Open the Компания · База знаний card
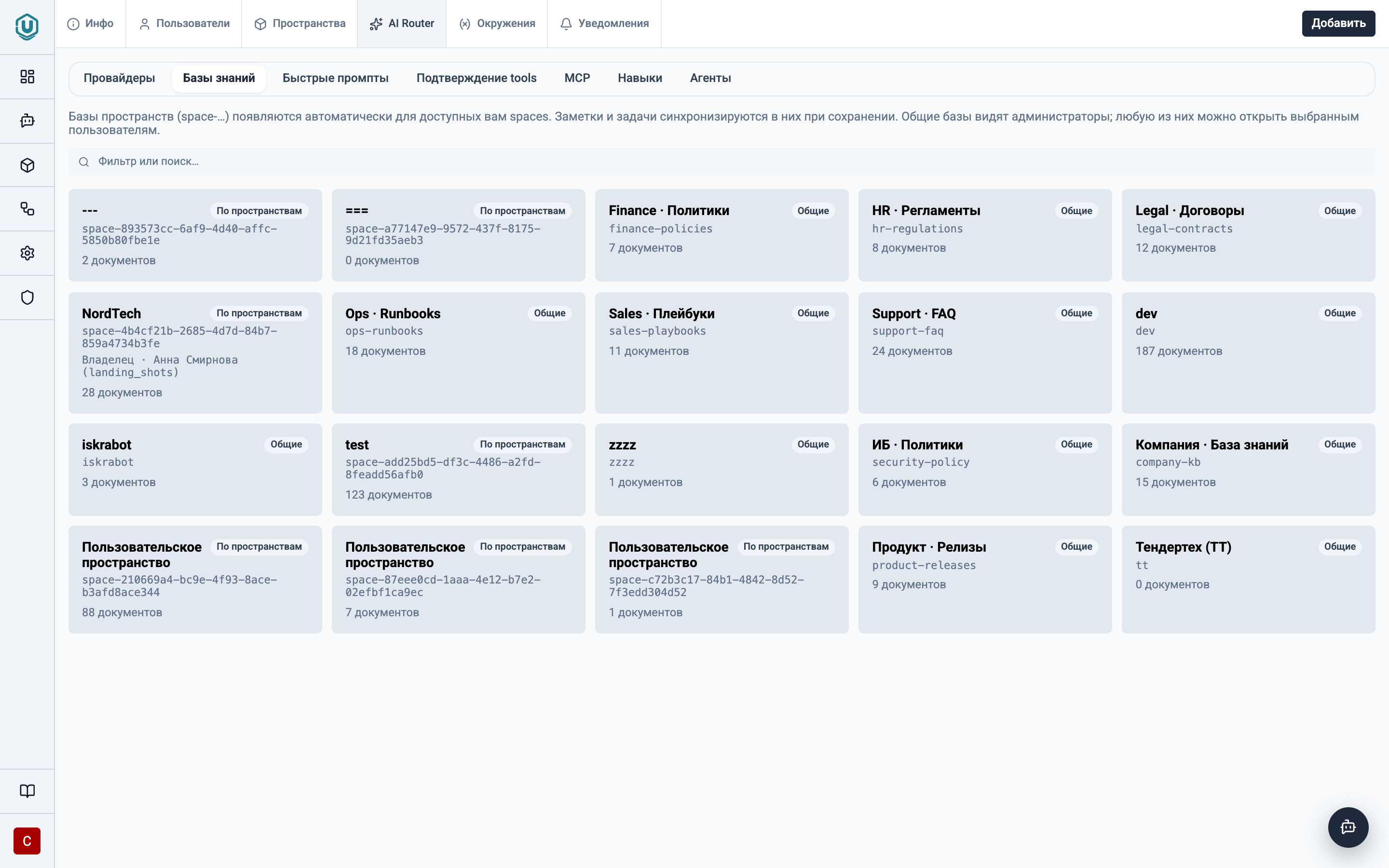The image size is (1389, 868). click(x=1248, y=470)
